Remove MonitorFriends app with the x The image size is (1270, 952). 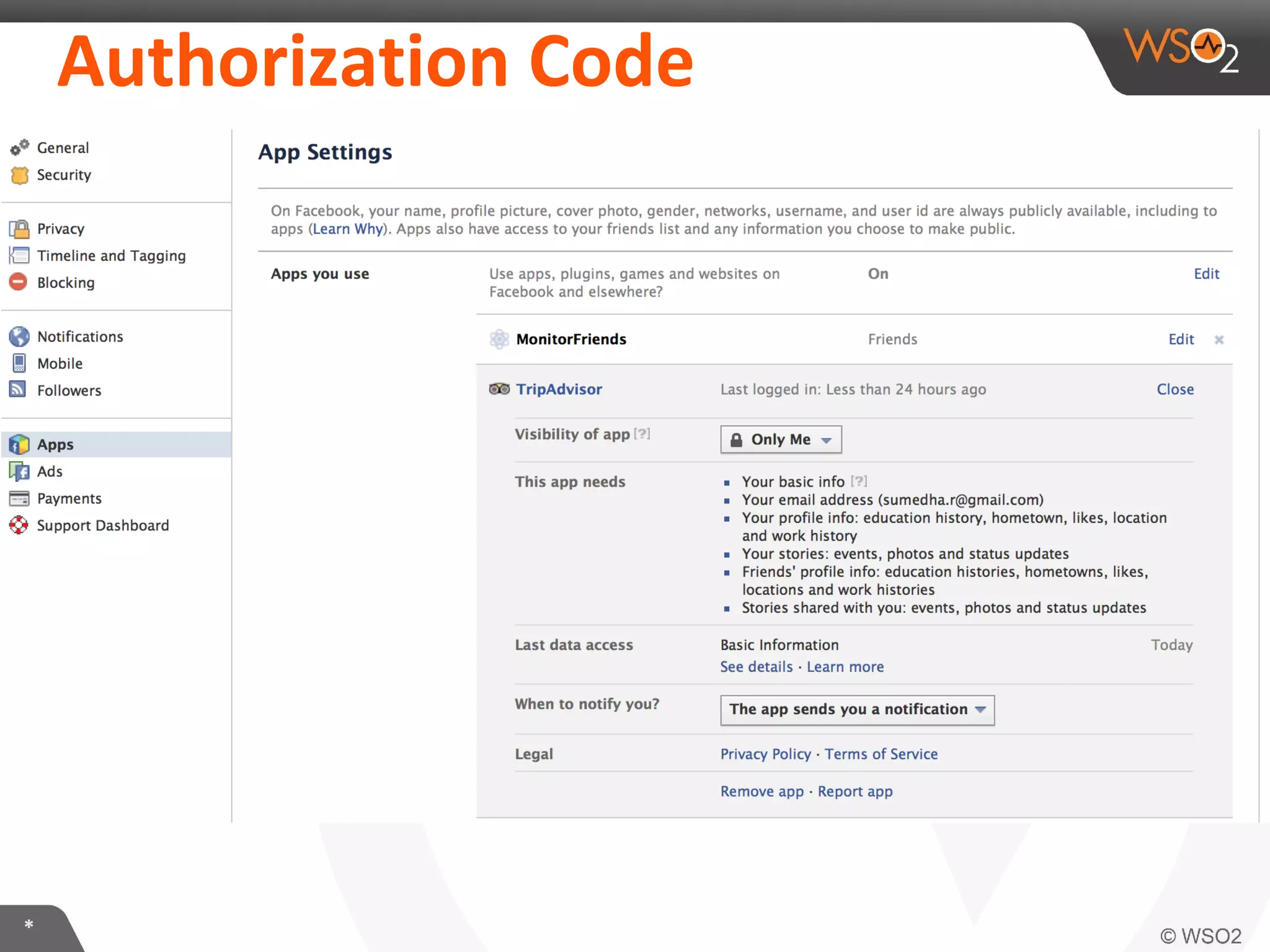pos(1219,340)
